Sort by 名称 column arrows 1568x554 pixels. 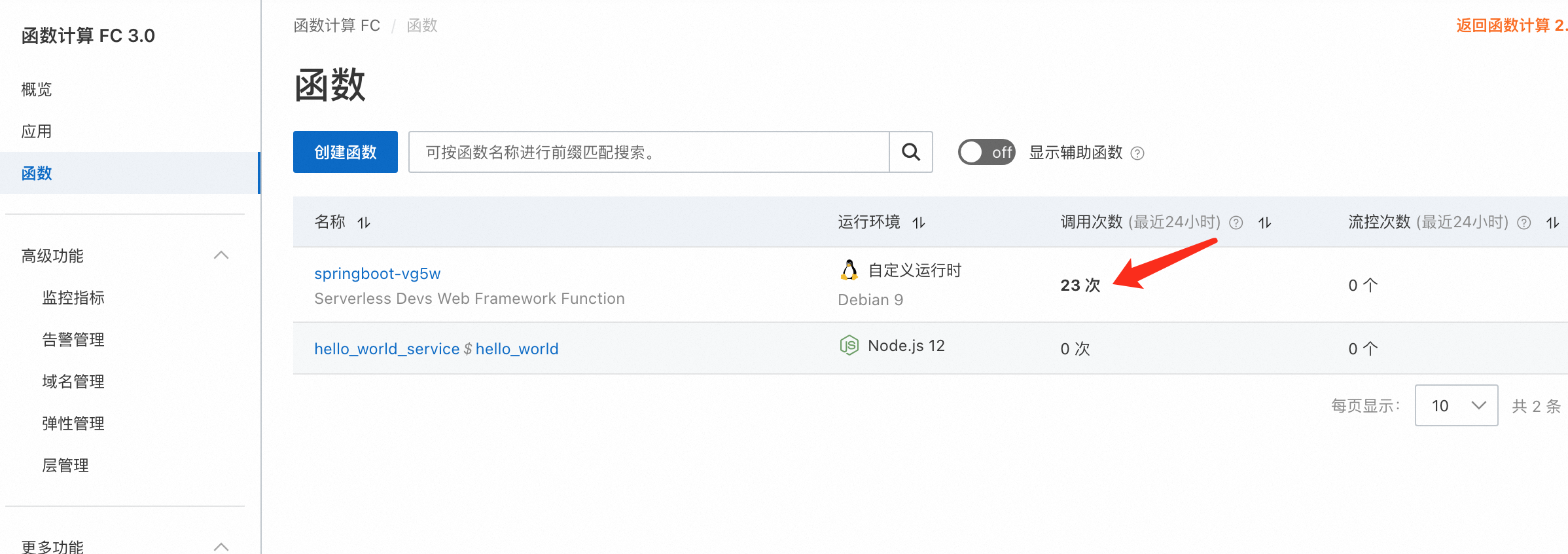364,223
